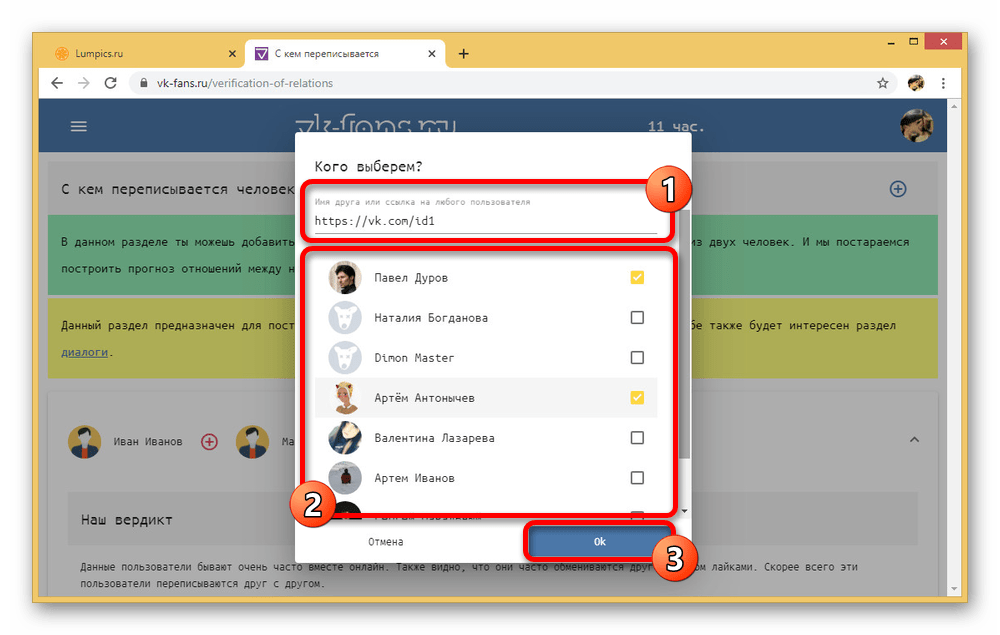This screenshot has height=635, width=1000.
Task: Click red plus icon next to Иван Иванов
Action: pyautogui.click(x=209, y=441)
